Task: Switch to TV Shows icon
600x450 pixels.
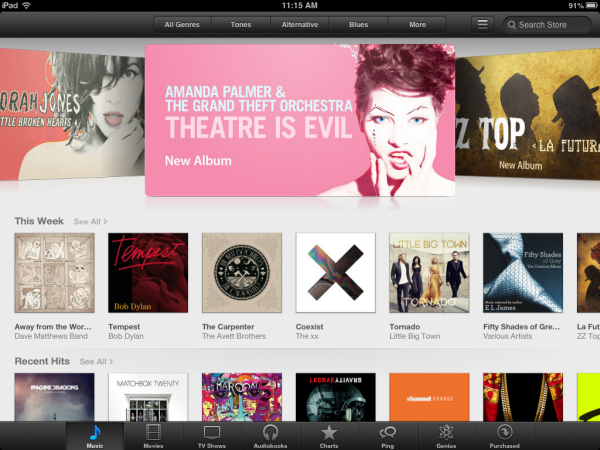Action: pos(211,432)
